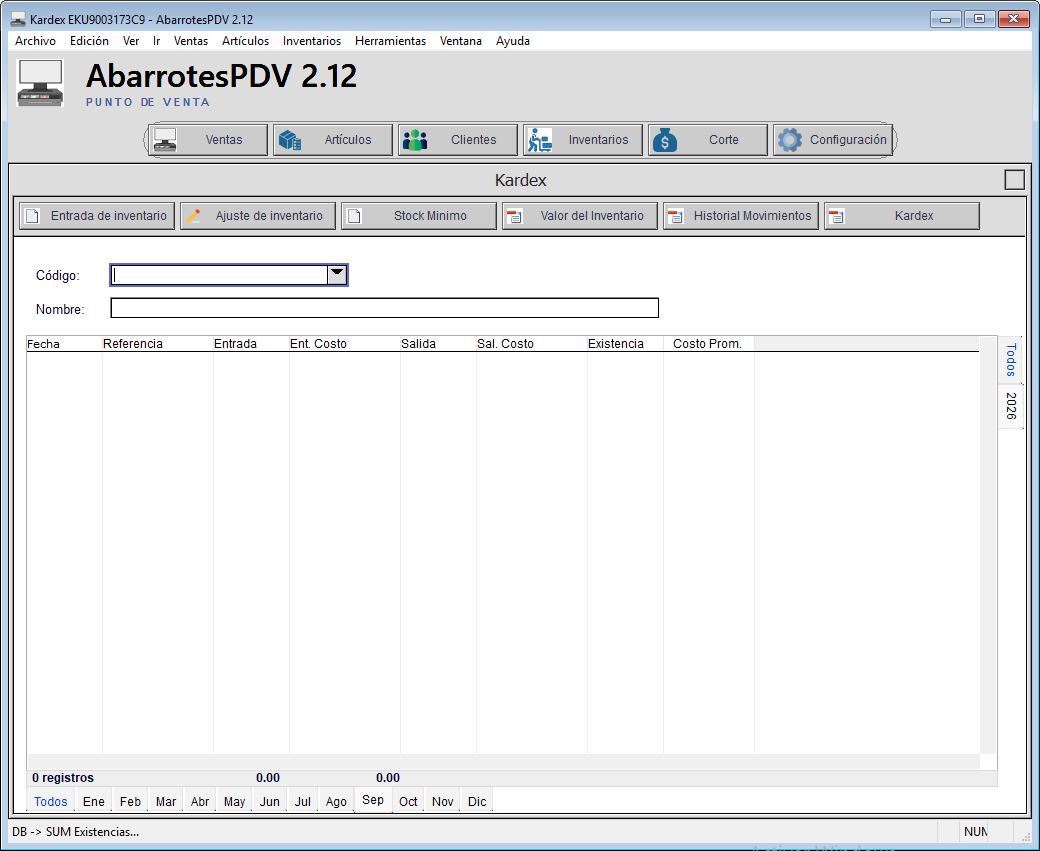
Task: Select the 2026 year tab
Action: [1011, 406]
